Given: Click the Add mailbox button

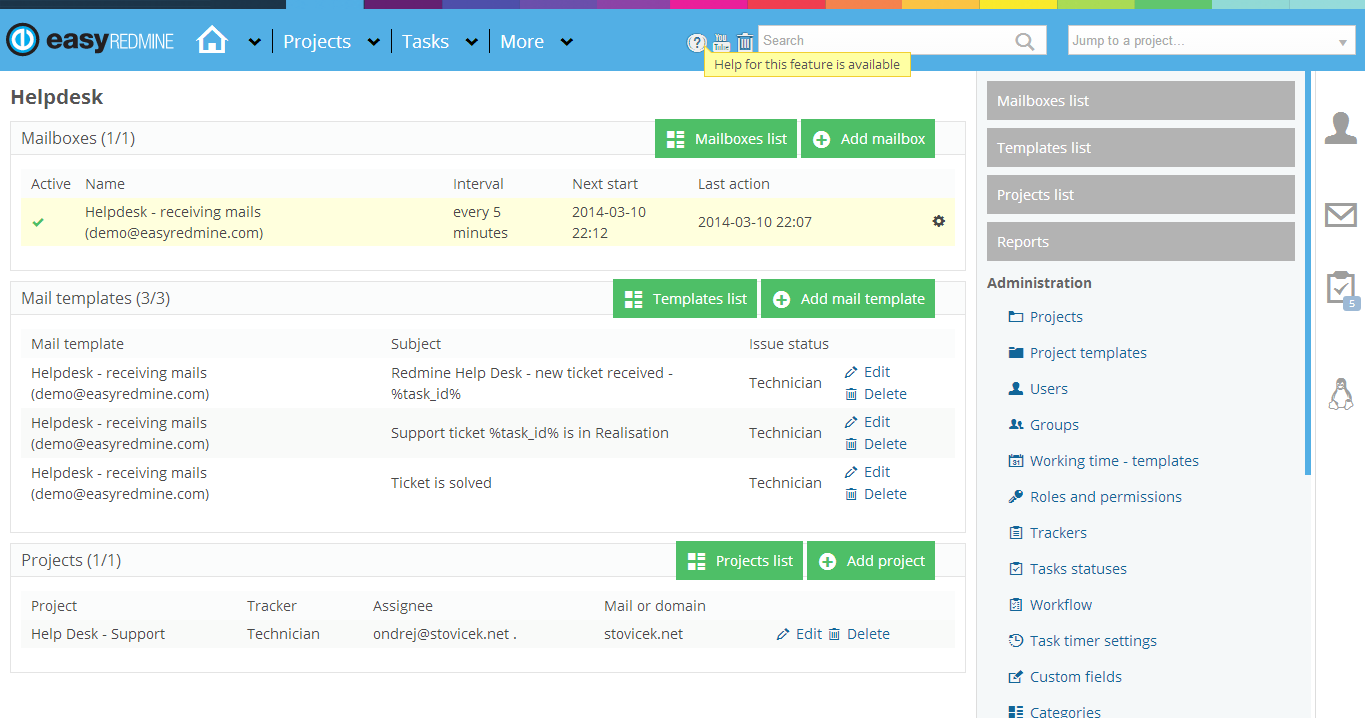Looking at the screenshot, I should tap(868, 139).
